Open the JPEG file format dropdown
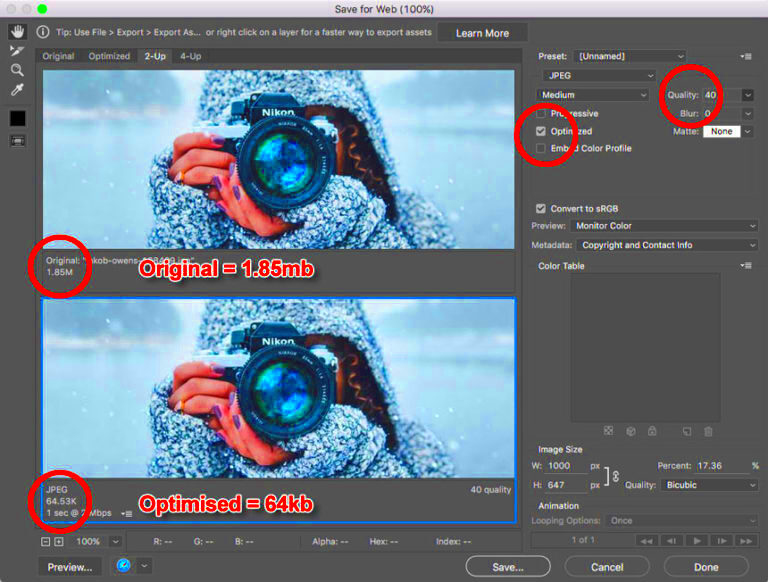This screenshot has height=582, width=768. click(x=599, y=75)
